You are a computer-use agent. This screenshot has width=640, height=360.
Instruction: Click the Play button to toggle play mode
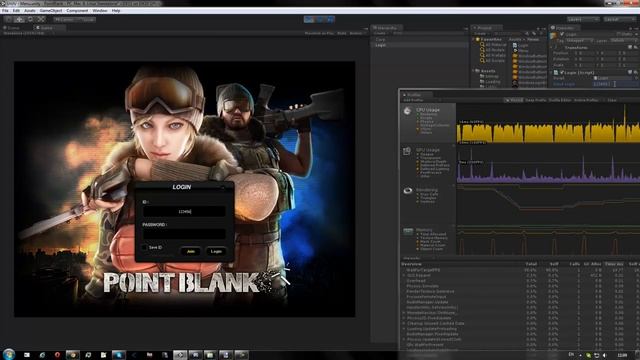pyautogui.click(x=309, y=19)
